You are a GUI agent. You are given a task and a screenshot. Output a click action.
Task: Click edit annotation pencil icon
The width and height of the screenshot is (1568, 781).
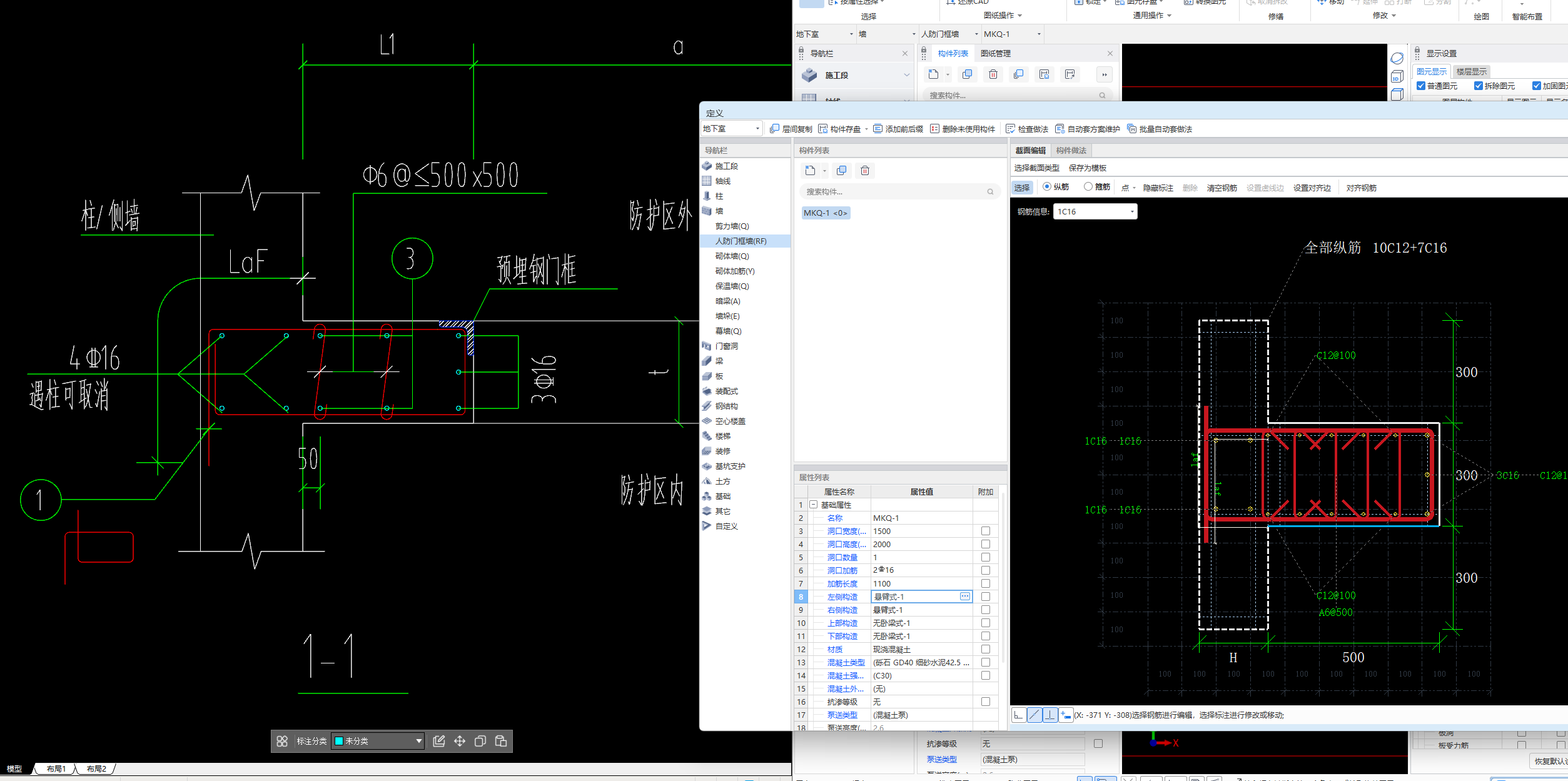[439, 741]
